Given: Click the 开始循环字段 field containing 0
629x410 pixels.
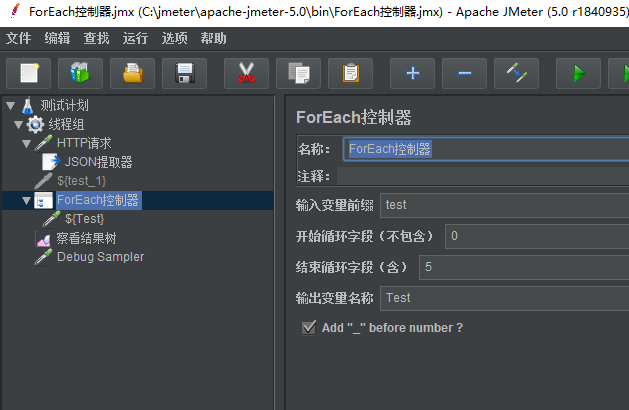Looking at the screenshot, I should coord(537,236).
